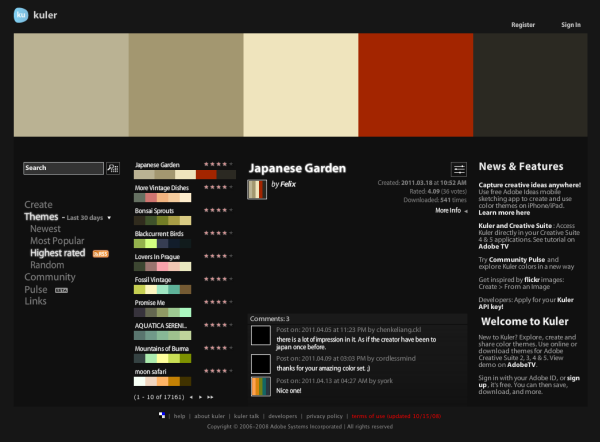Select Most Popular themes
This screenshot has width=600, height=442.
[57, 241]
